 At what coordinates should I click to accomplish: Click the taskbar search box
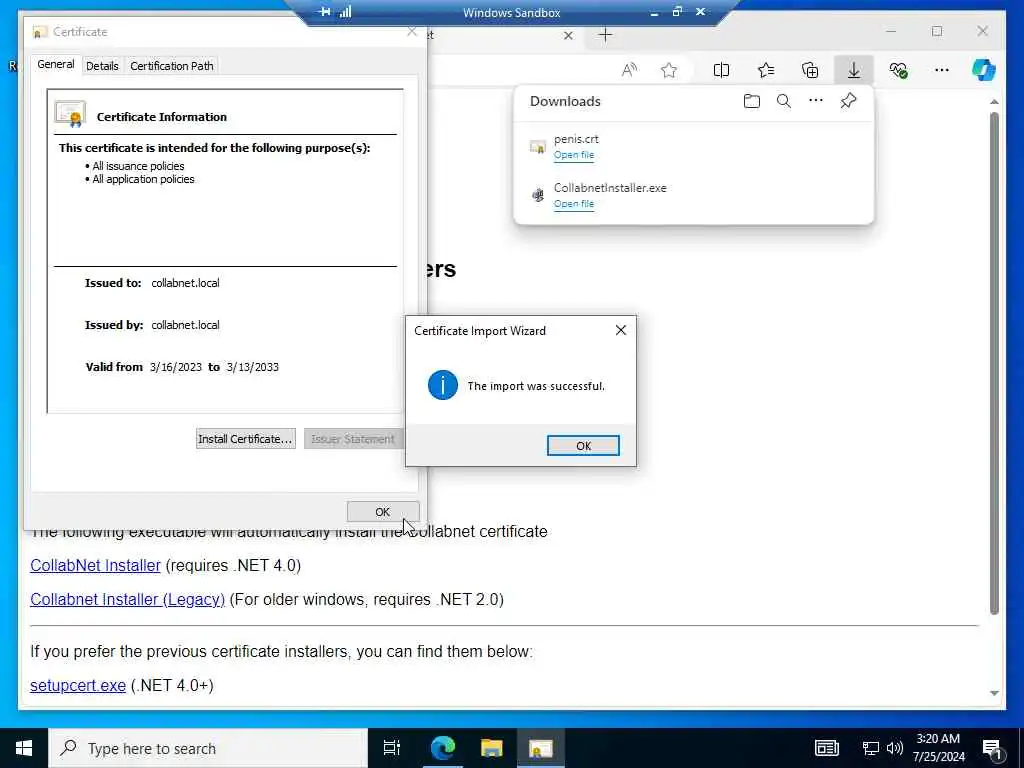[x=208, y=748]
